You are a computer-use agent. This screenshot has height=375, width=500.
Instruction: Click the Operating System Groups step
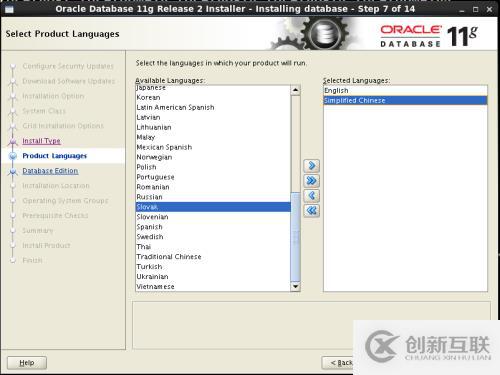click(x=65, y=201)
